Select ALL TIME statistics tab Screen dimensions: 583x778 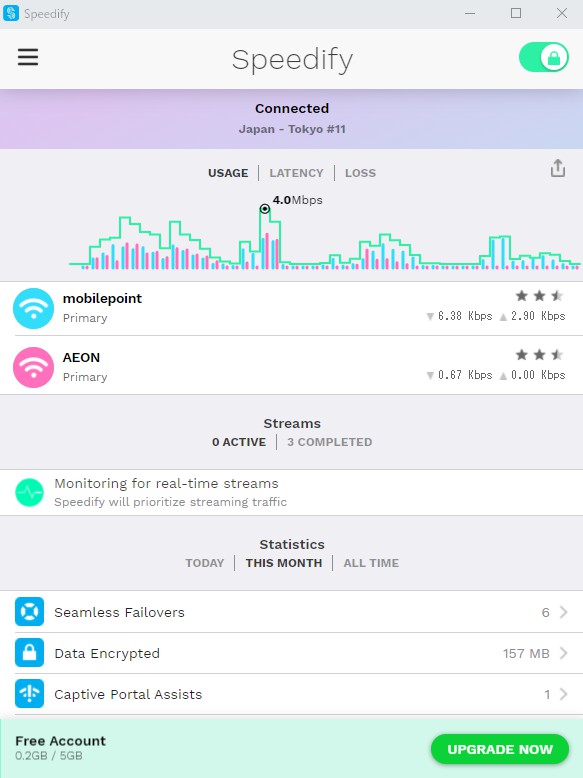371,563
